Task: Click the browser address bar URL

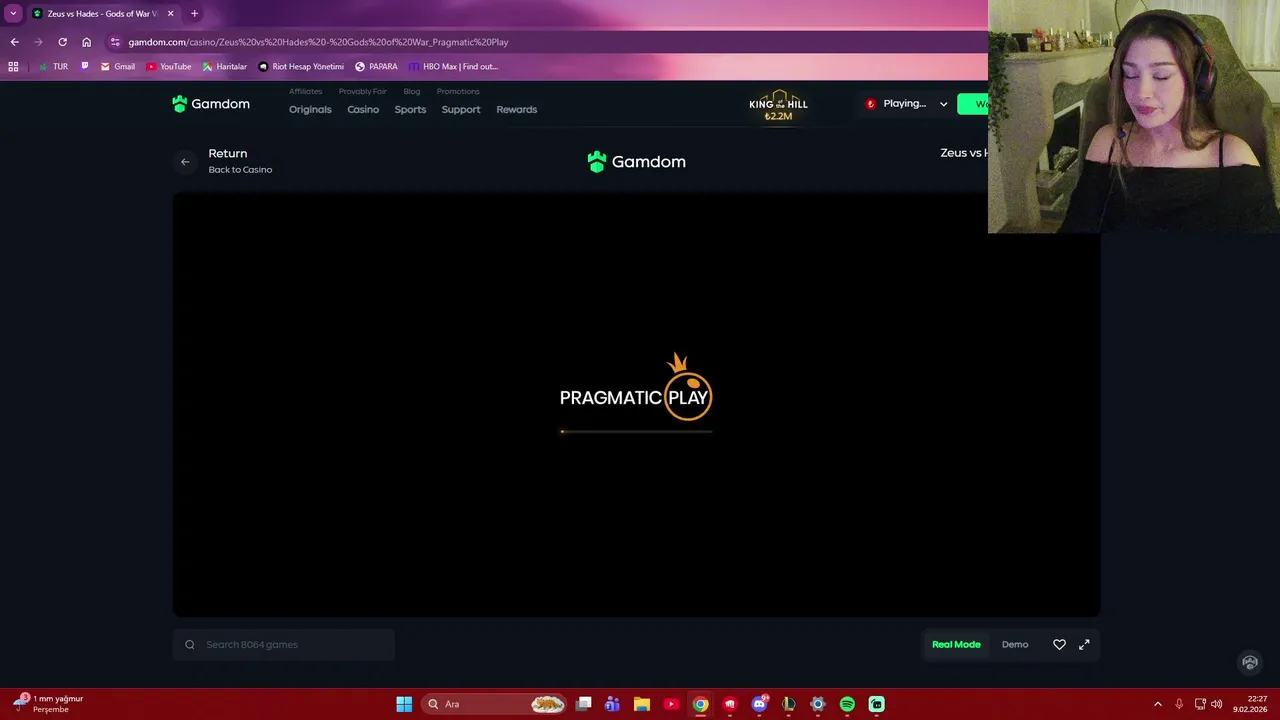Action: tap(319, 42)
